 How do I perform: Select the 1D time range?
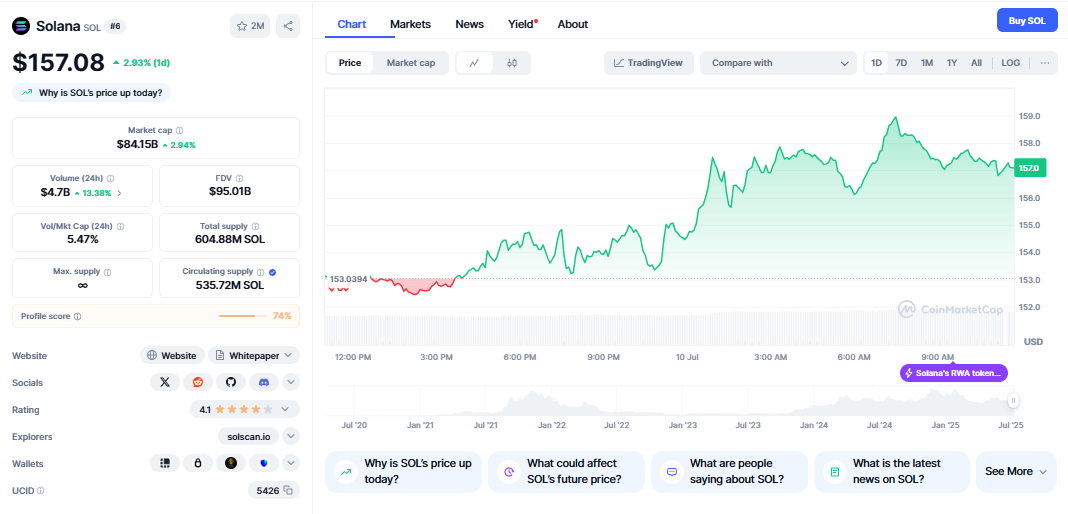(x=877, y=63)
